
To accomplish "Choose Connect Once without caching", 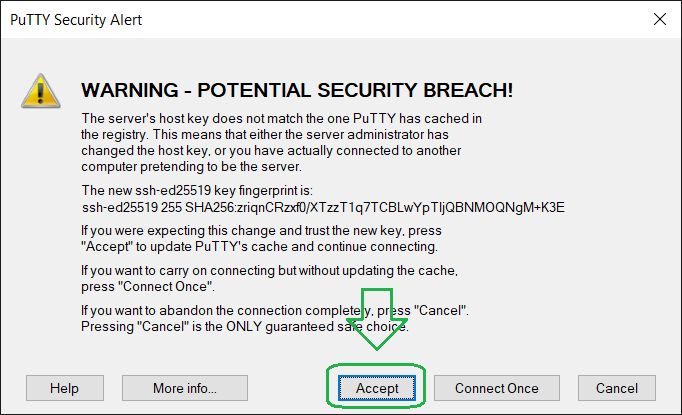I will (x=496, y=388).
